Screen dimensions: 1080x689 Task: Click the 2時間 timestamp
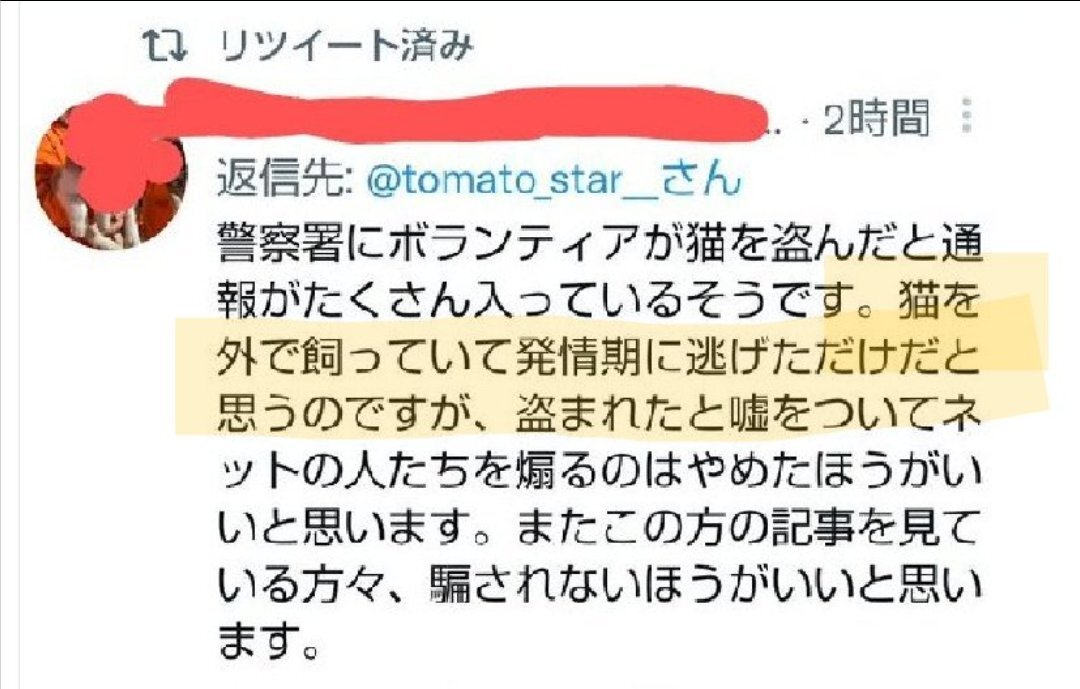tap(876, 119)
